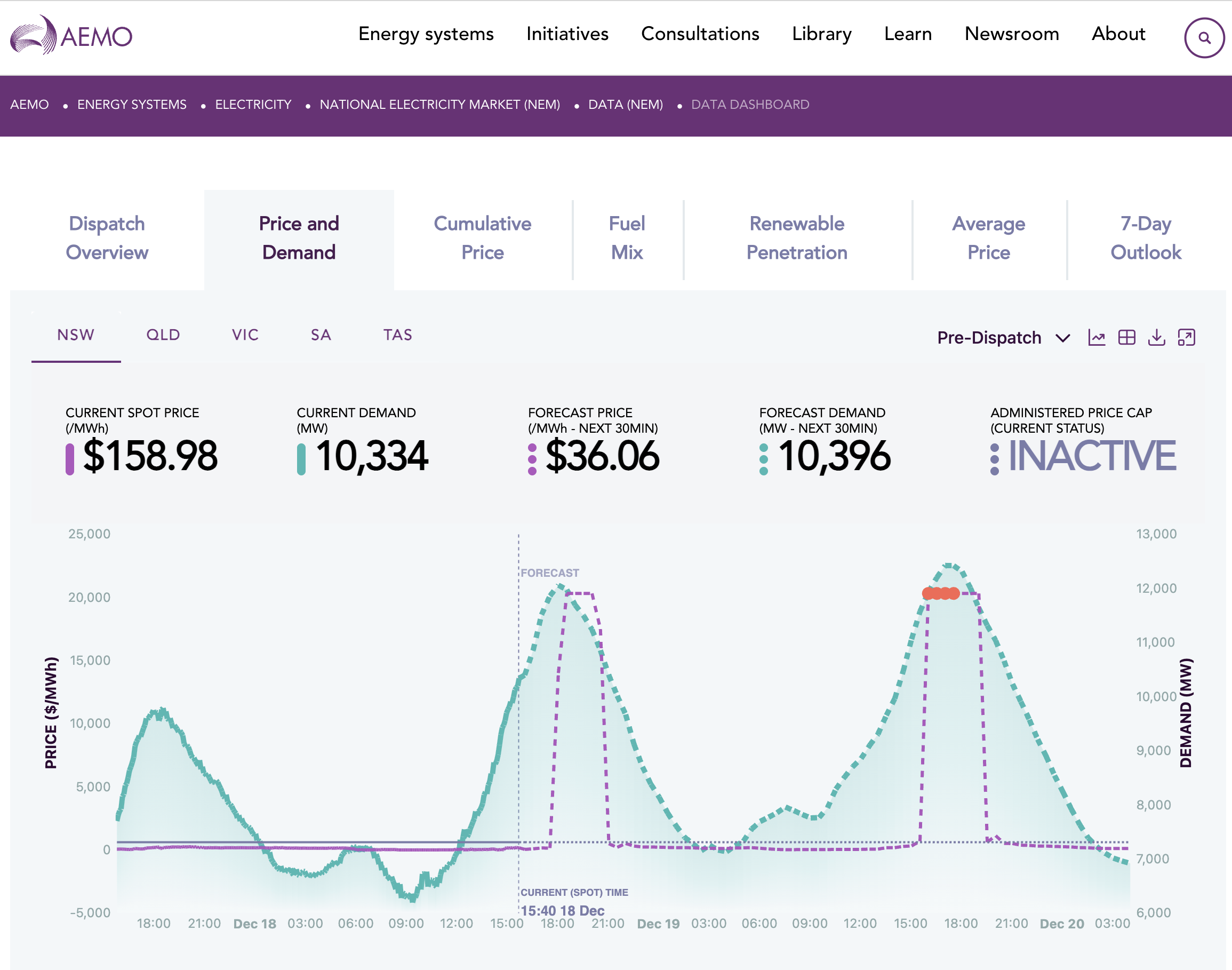Click the Pre-Dispatch chevron arrow
This screenshot has height=970, width=1232.
pos(1063,338)
